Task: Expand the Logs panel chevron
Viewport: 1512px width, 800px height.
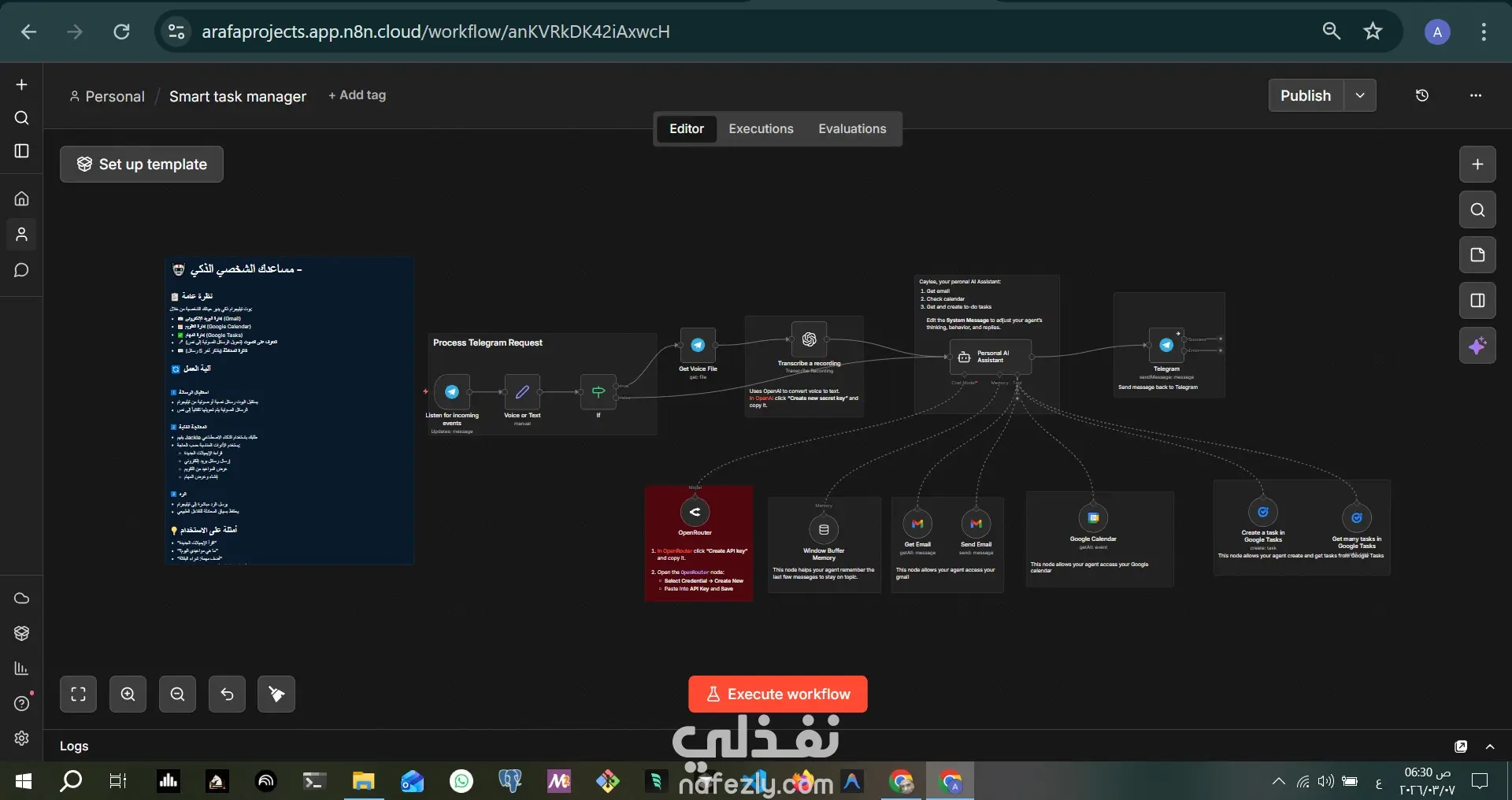Action: (1490, 746)
